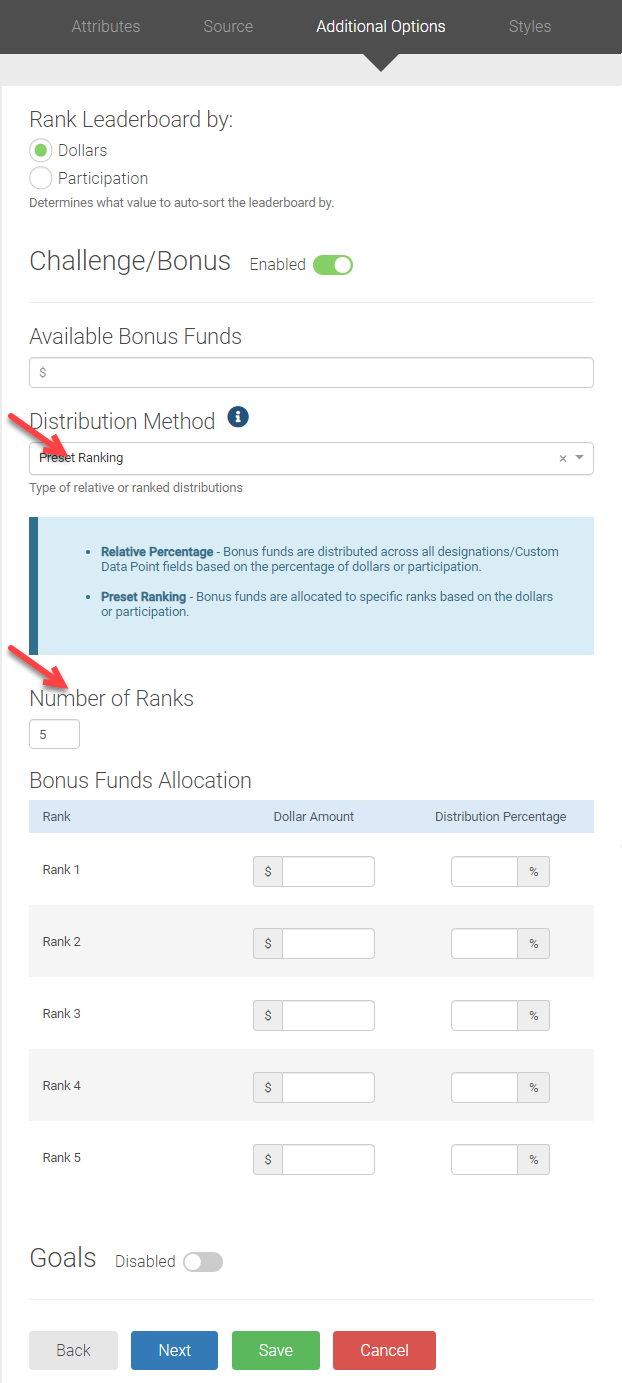
Task: Switch to the Source tab
Action: click(x=227, y=26)
